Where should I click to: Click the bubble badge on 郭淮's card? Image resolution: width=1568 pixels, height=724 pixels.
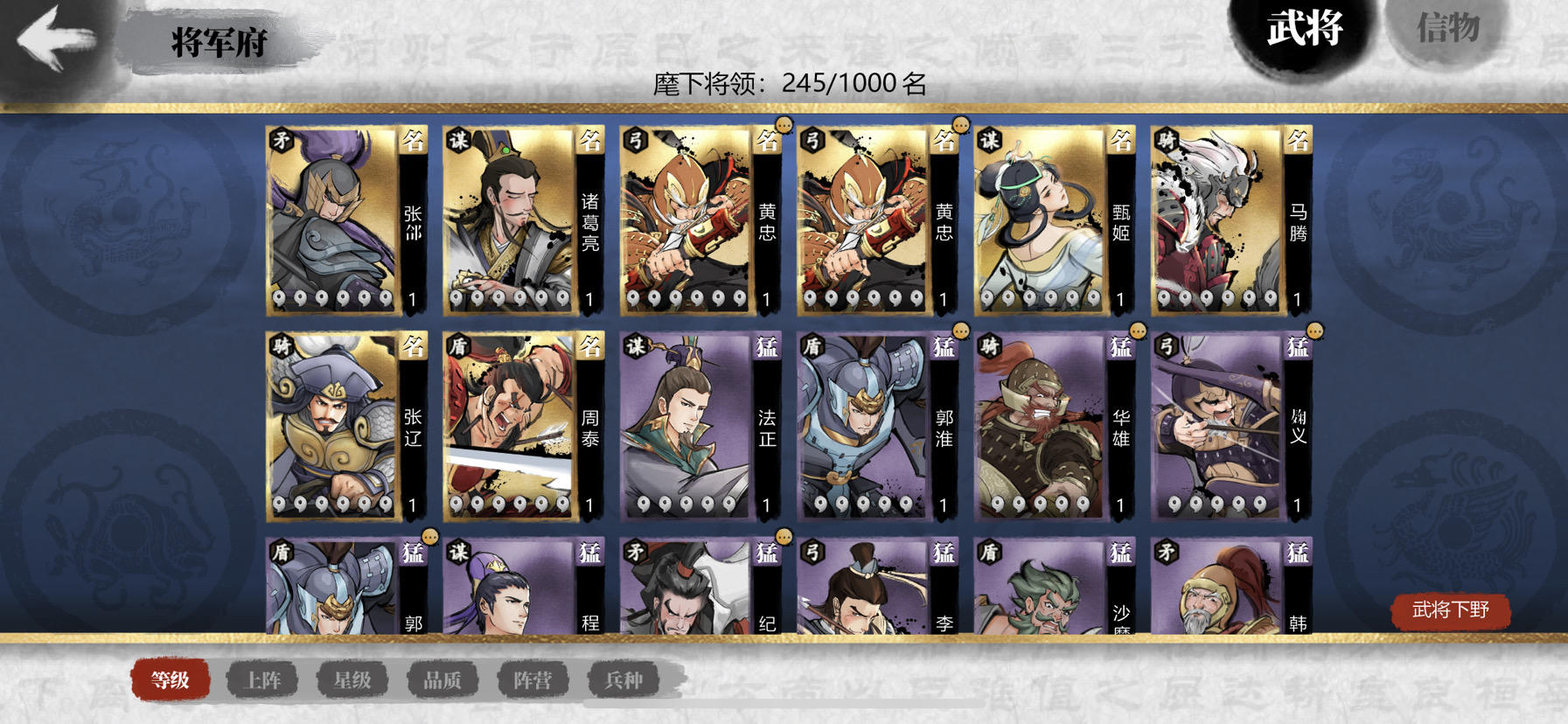pyautogui.click(x=961, y=331)
